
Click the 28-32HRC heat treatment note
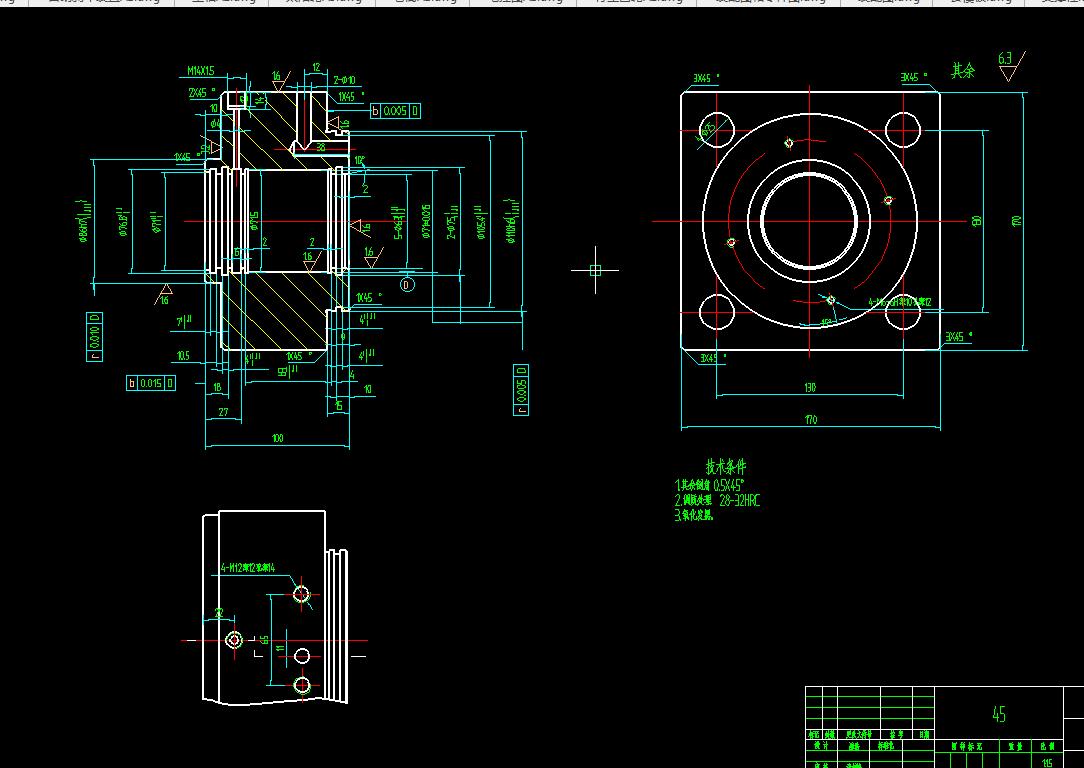[x=717, y=500]
